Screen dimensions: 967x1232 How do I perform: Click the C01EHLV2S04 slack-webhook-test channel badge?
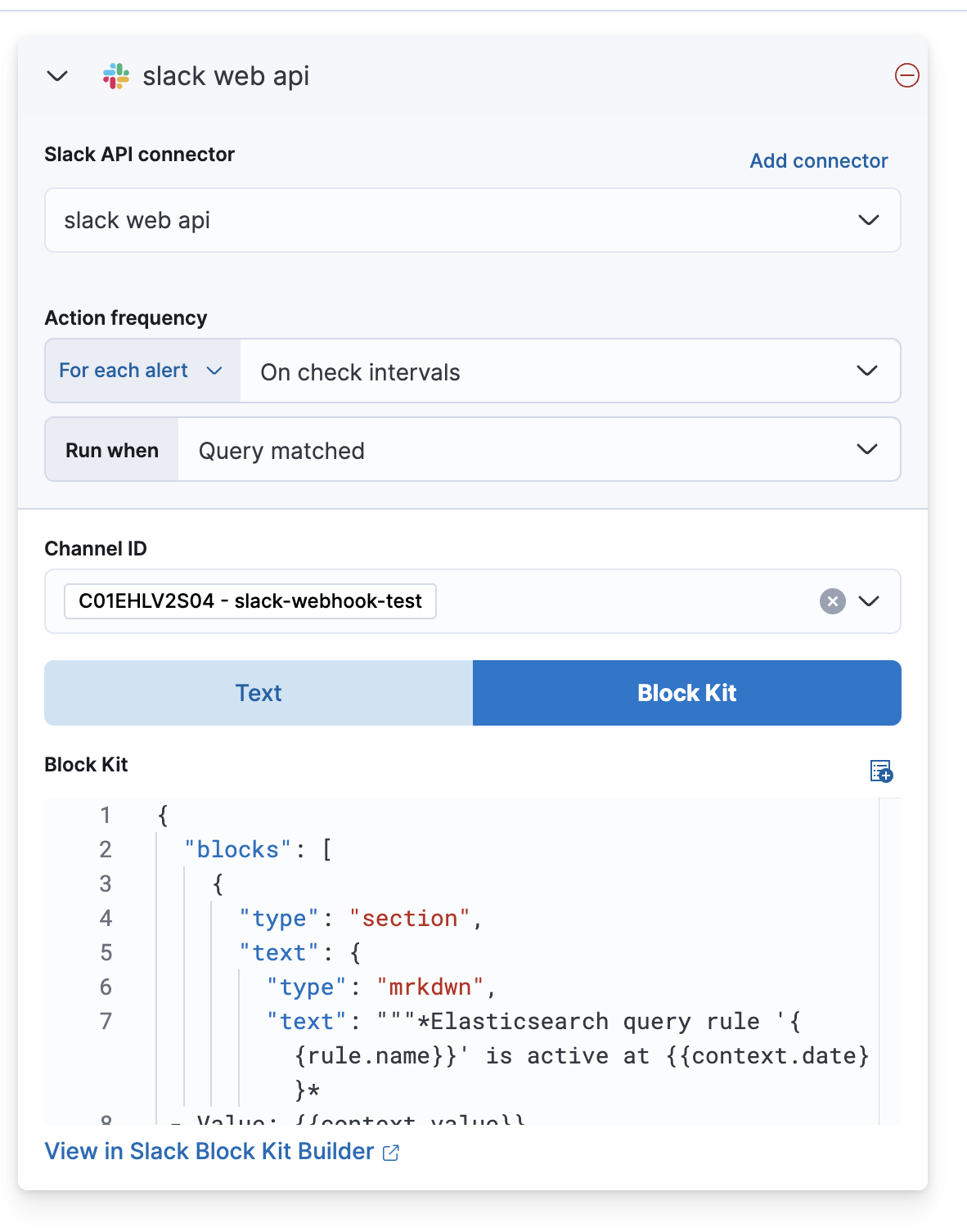coord(250,601)
